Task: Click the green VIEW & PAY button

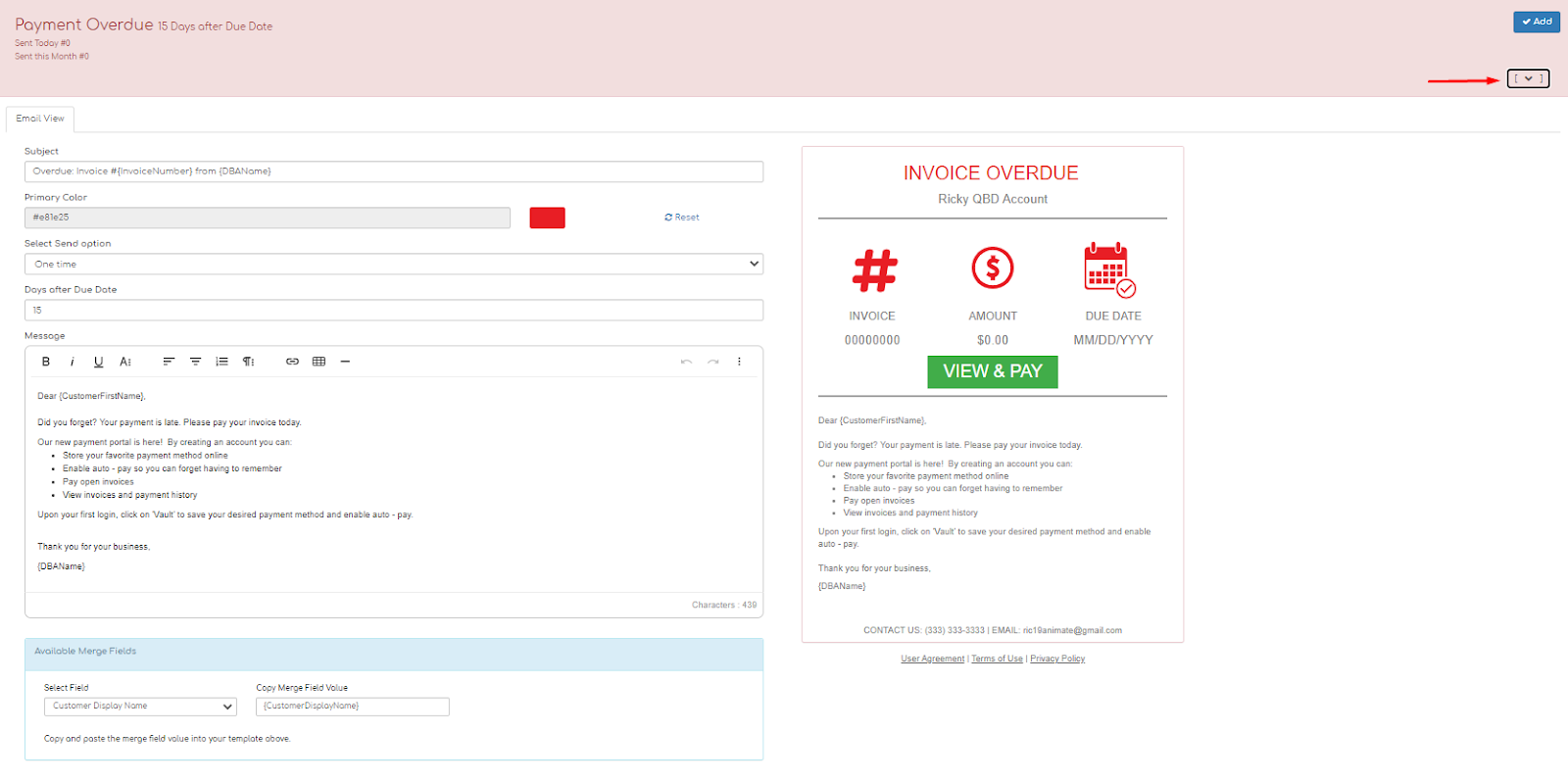Action: (993, 371)
